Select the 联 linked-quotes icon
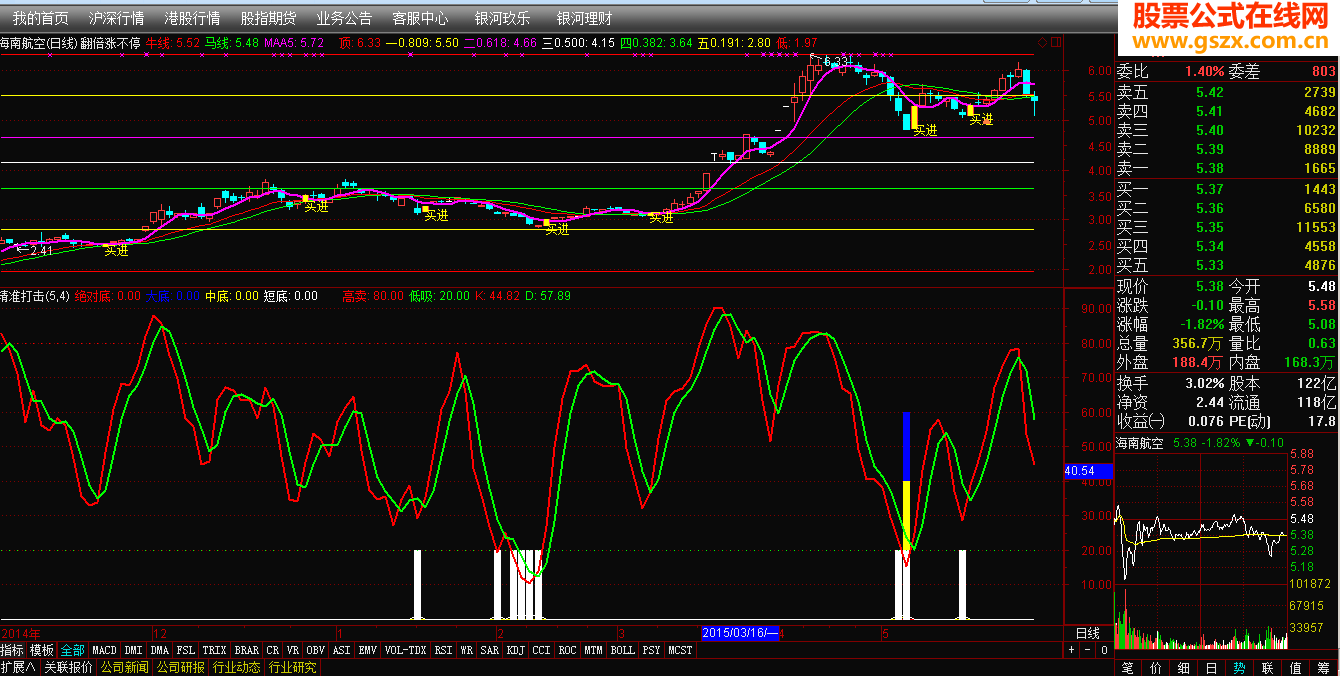Screen dimensions: 1340x676 coord(1267,667)
